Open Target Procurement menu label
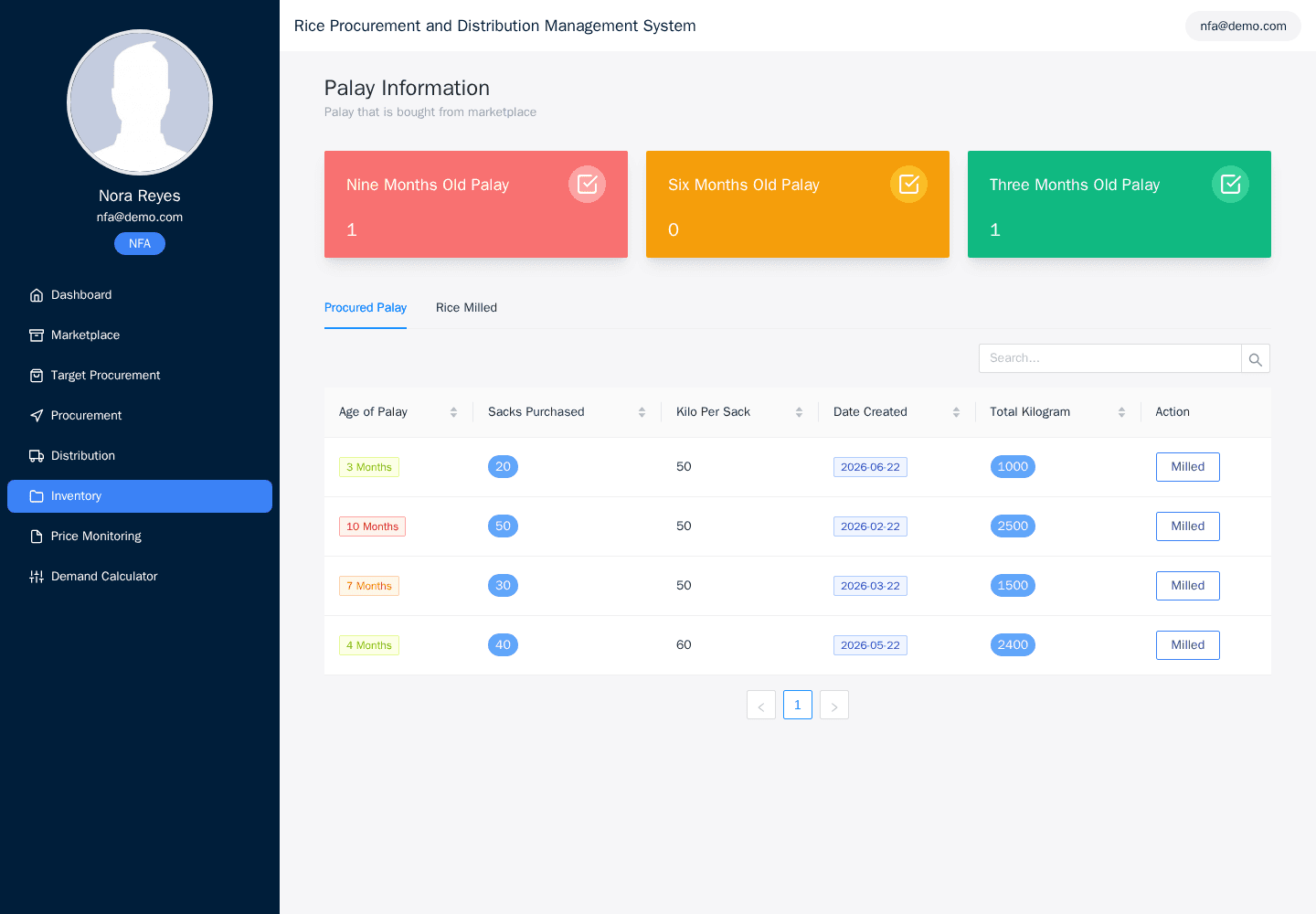 pos(105,376)
